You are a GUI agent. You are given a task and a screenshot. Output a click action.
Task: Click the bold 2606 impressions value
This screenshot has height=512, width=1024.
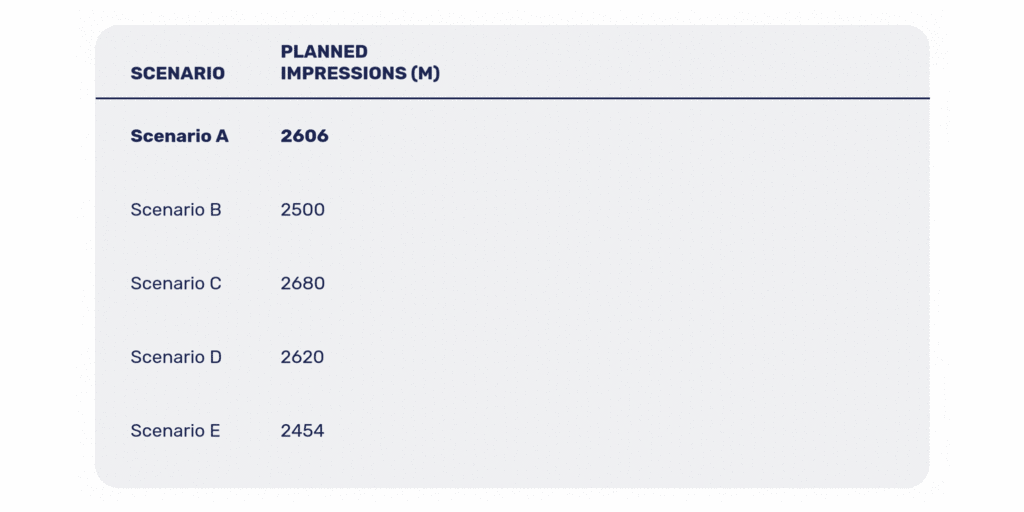304,136
